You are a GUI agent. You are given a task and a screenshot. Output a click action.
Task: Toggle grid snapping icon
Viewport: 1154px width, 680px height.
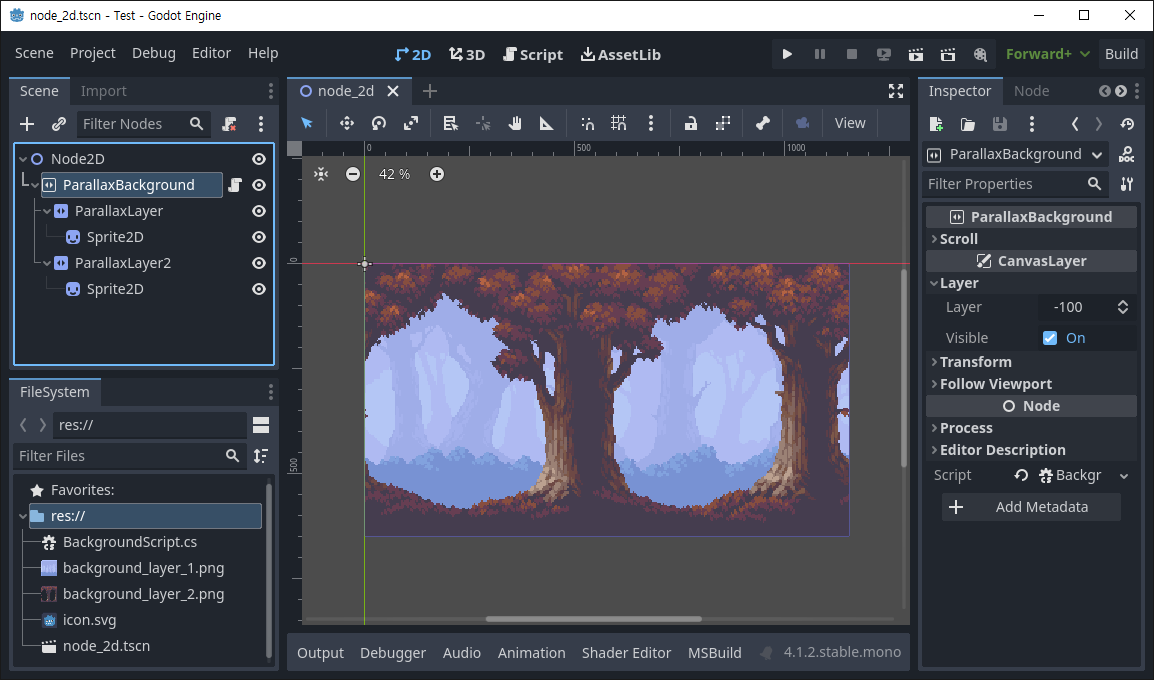click(618, 123)
